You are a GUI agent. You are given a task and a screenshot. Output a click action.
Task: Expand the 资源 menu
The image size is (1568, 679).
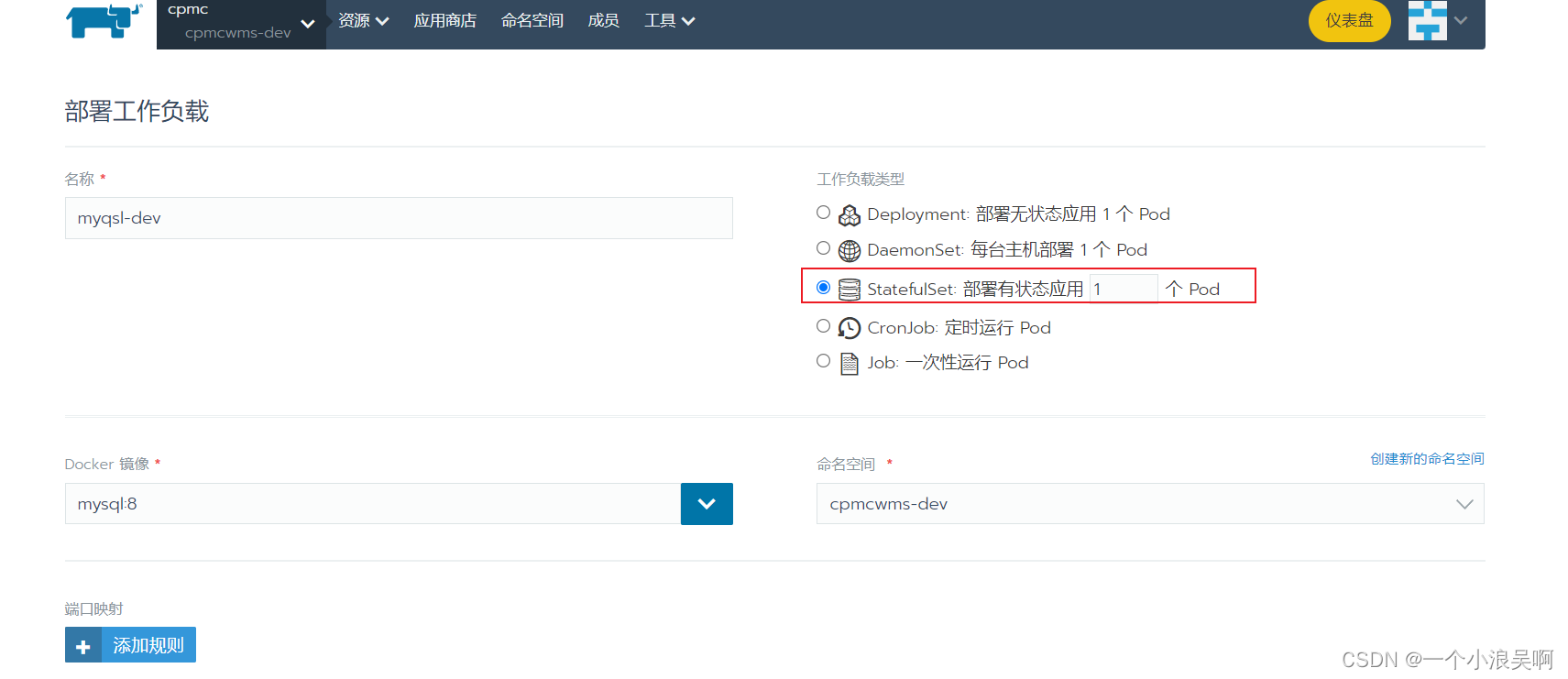pyautogui.click(x=364, y=21)
